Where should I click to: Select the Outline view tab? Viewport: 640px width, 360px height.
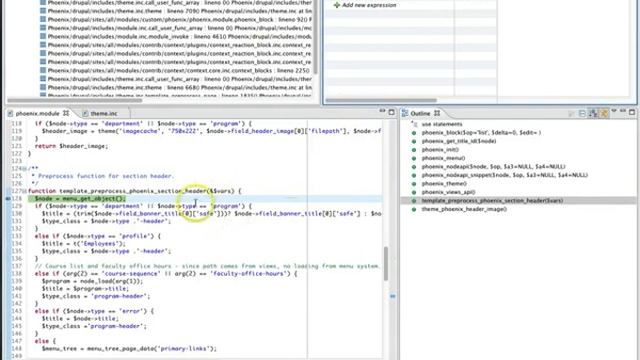420,113
